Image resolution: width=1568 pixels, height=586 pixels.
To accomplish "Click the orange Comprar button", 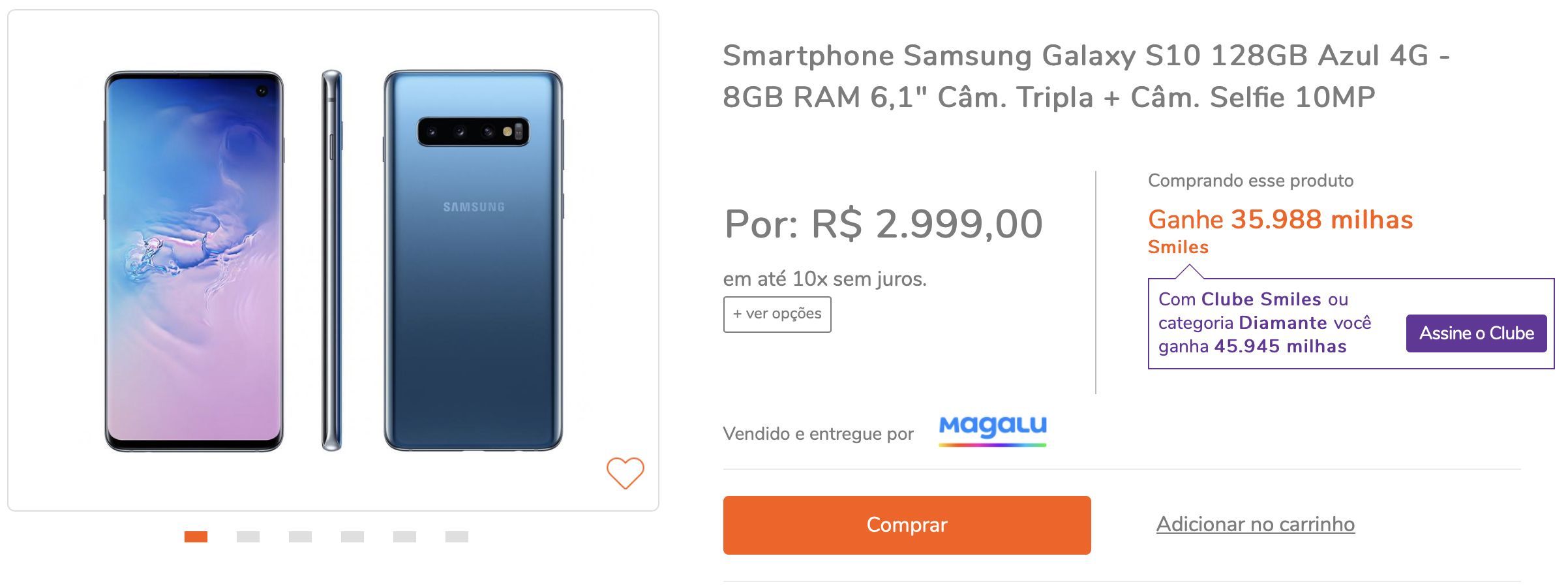I will click(907, 525).
